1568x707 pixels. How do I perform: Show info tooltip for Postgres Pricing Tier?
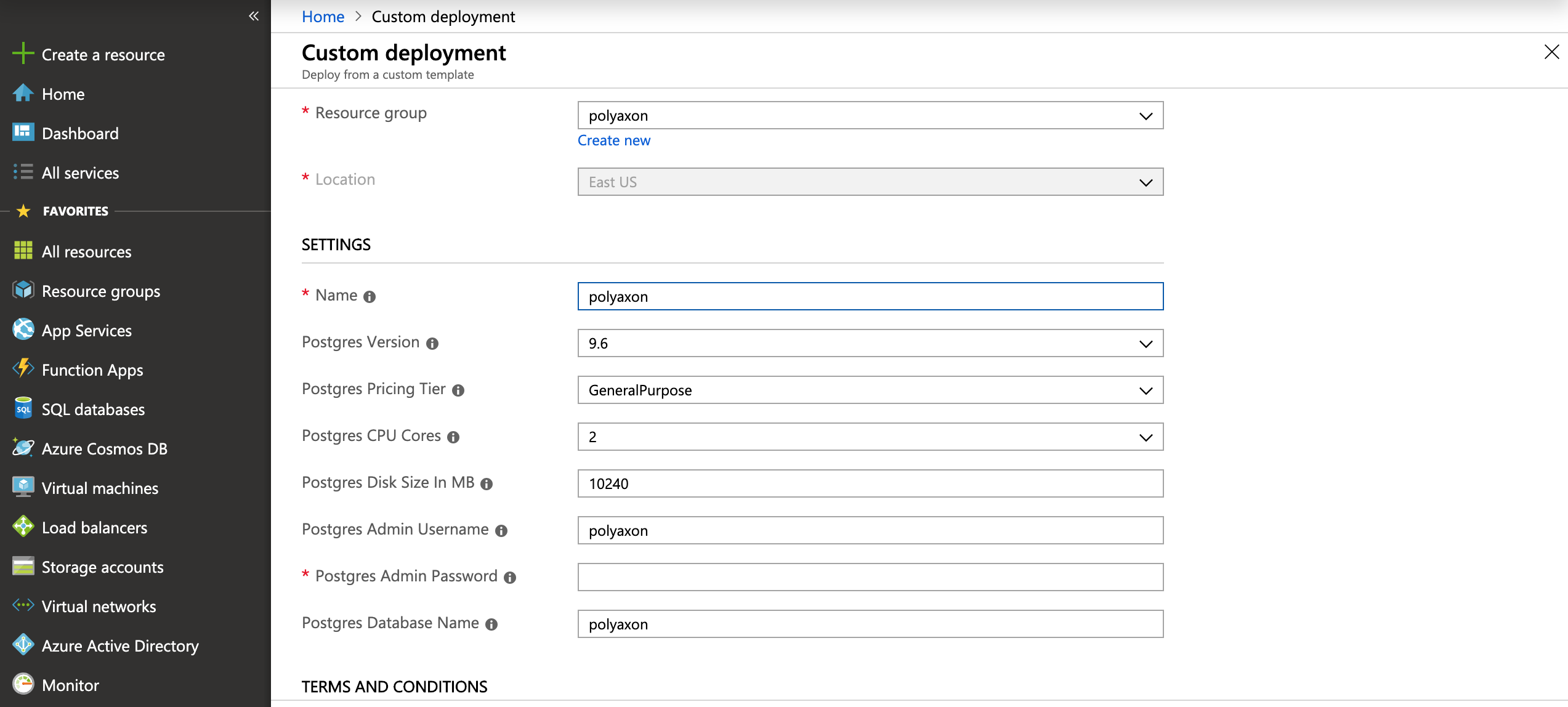(458, 390)
